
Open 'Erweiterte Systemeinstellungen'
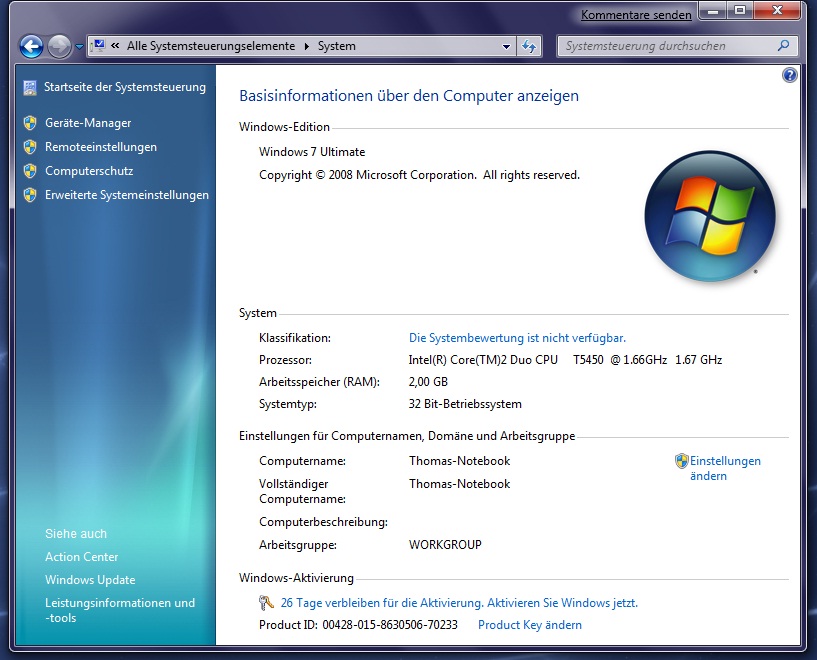tap(127, 195)
